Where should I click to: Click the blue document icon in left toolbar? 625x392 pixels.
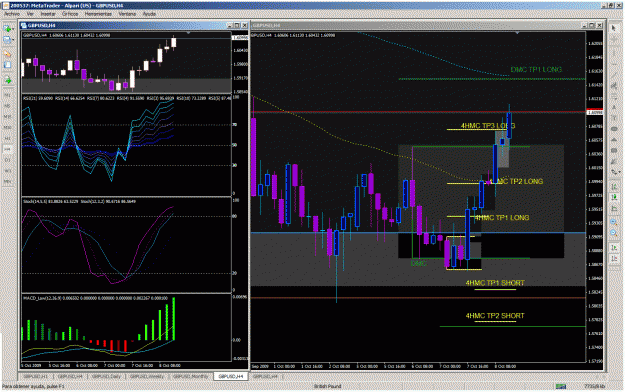pos(7,65)
